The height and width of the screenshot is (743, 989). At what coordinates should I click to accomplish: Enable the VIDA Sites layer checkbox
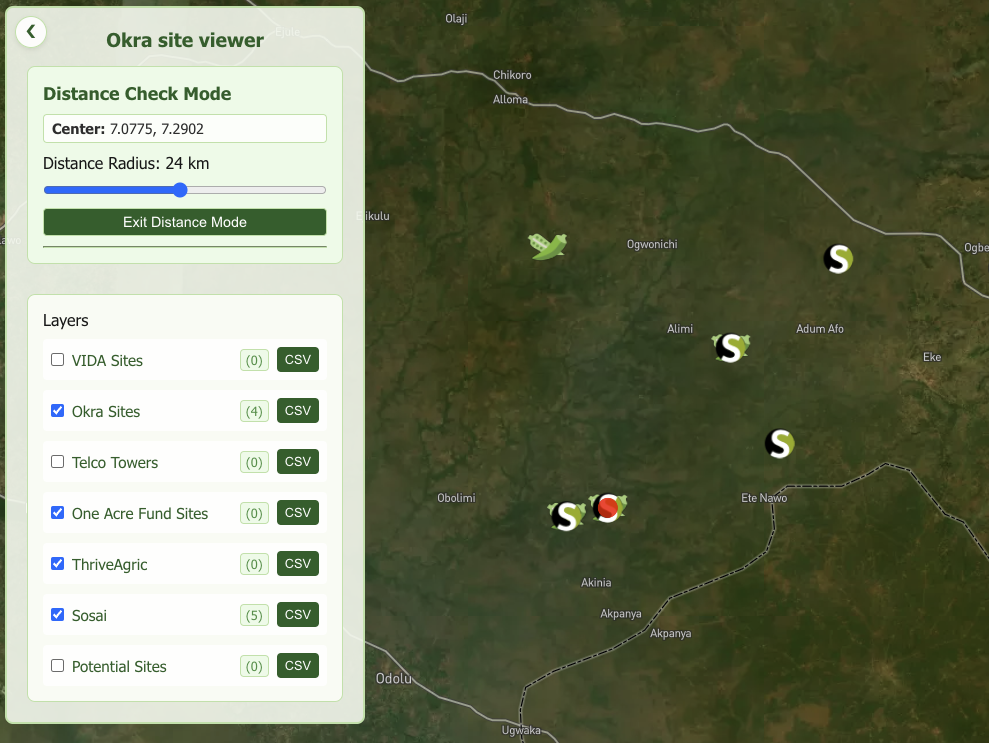click(x=58, y=360)
